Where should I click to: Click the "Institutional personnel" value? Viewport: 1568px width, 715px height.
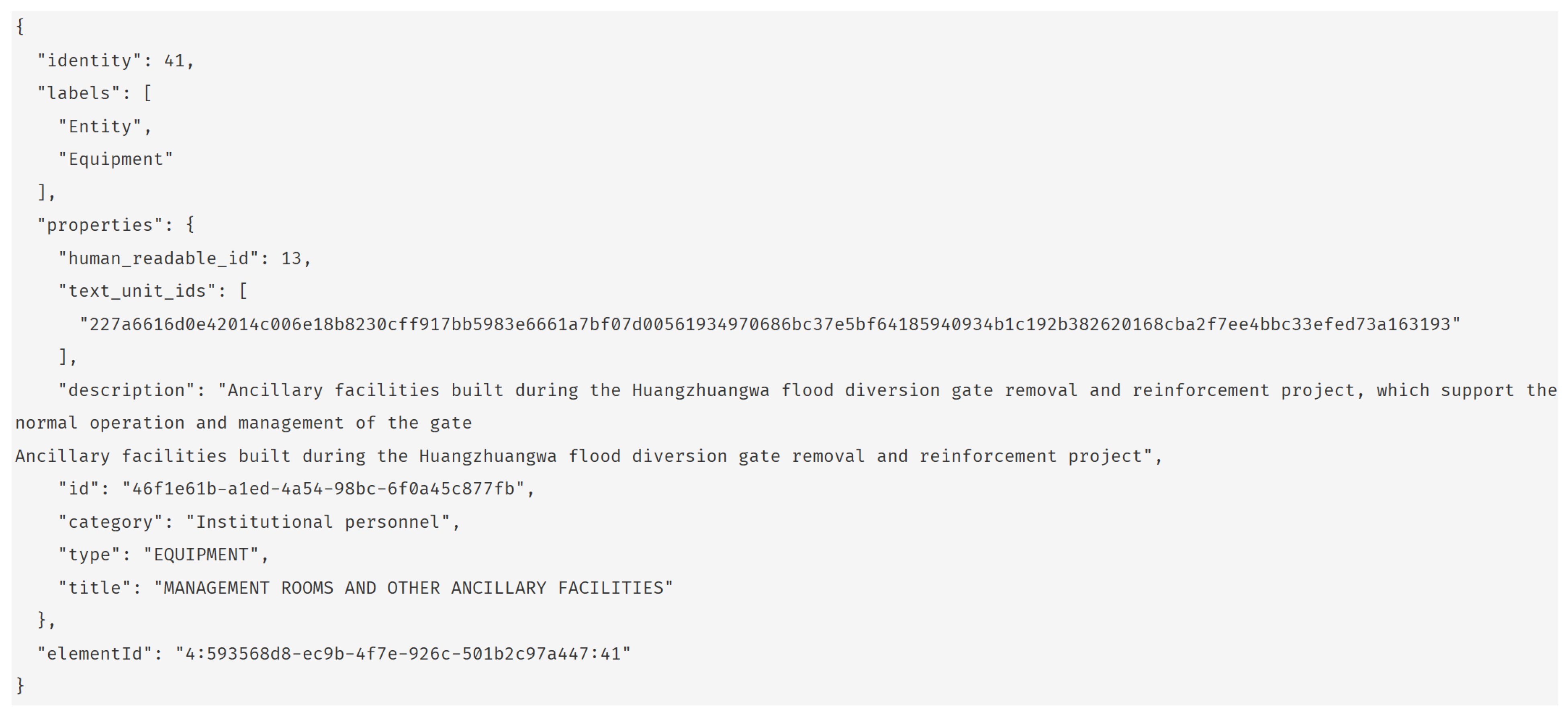pyautogui.click(x=318, y=522)
